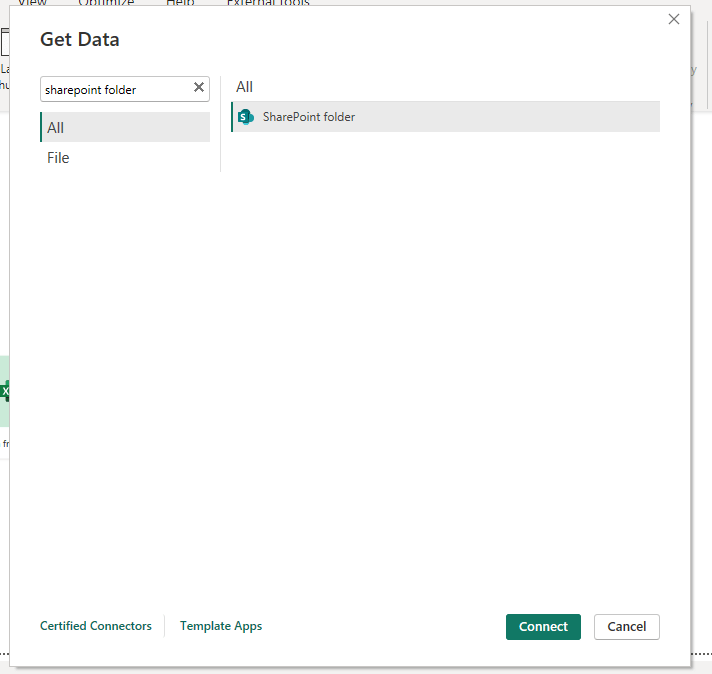Image resolution: width=712 pixels, height=674 pixels.
Task: Open the External tools ribbon tab
Action: 268,3
